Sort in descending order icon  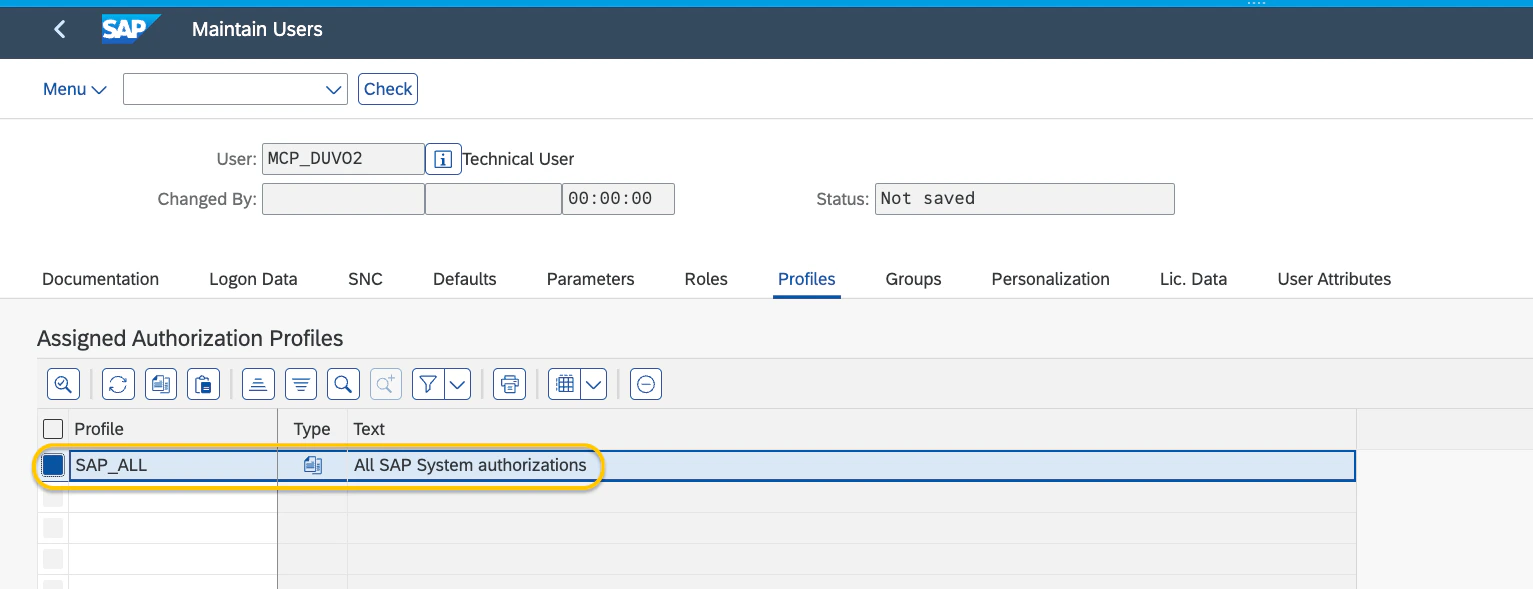pos(301,384)
